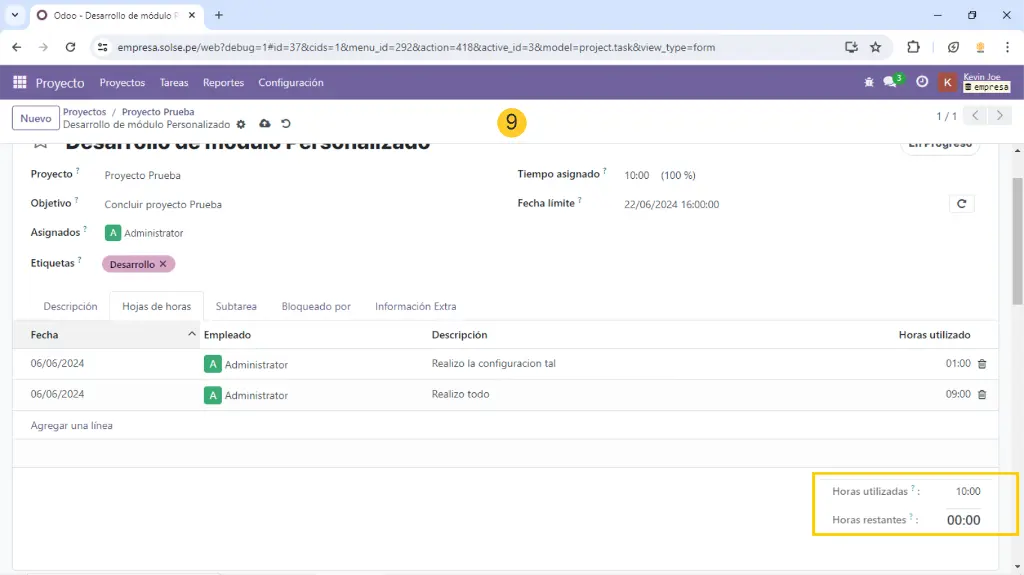This screenshot has height=575, width=1024.
Task: Click 'Agregar una línea' link
Action: 72,425
